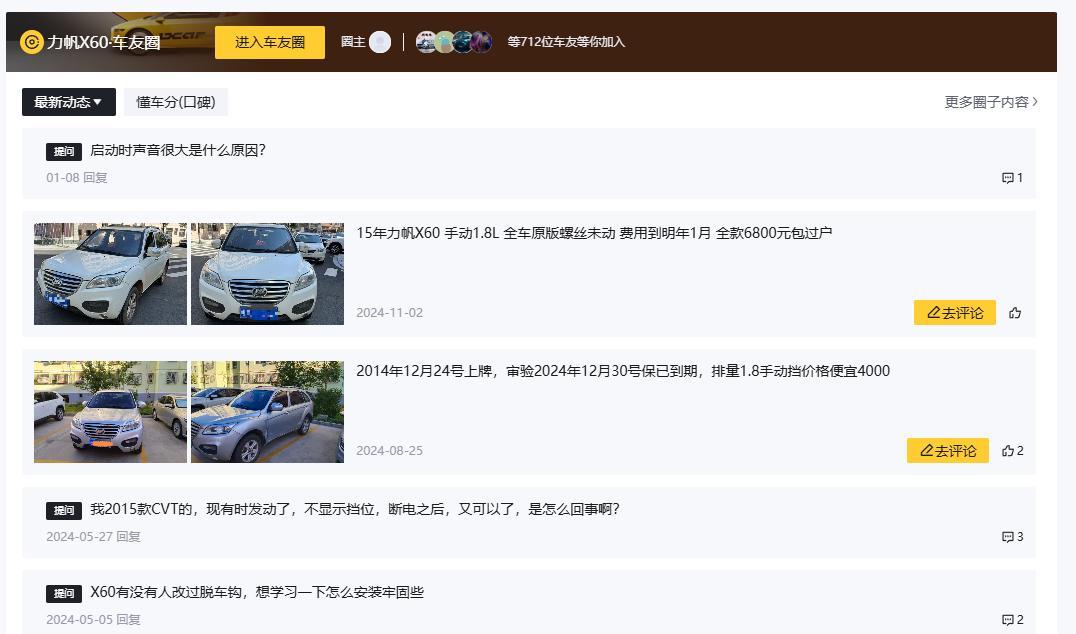
Task: Open post 15年力帆X60 手动1.8L 全款6800元
Action: [594, 233]
